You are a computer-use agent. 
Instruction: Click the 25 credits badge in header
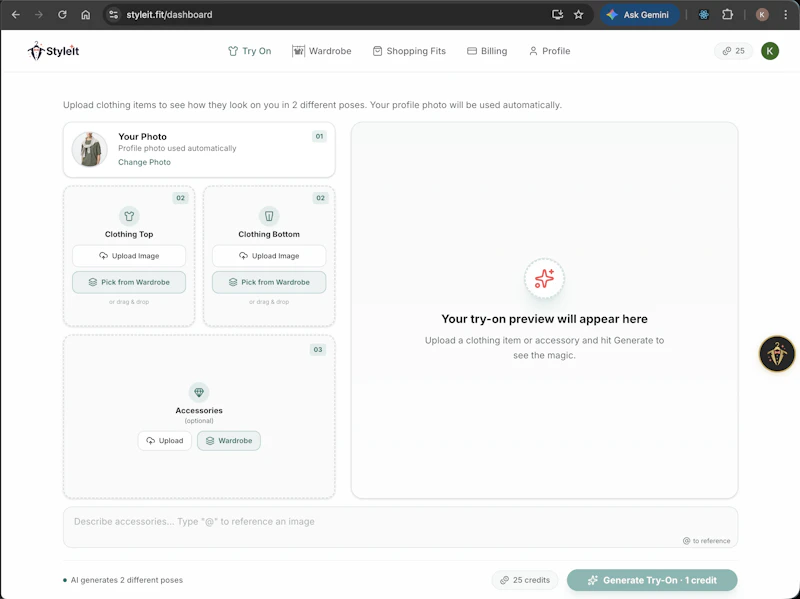pos(733,51)
